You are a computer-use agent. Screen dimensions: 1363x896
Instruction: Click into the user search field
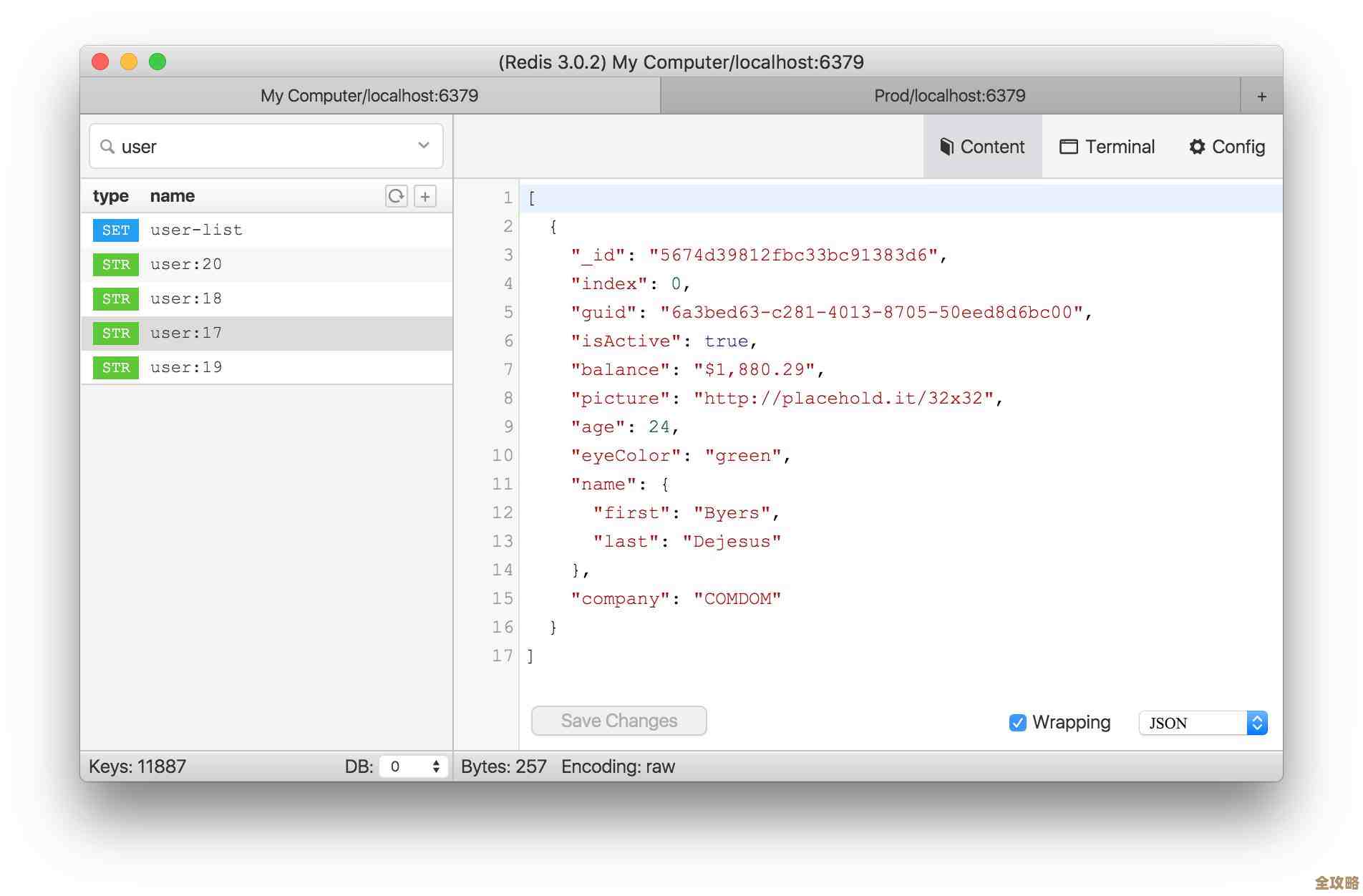(265, 147)
